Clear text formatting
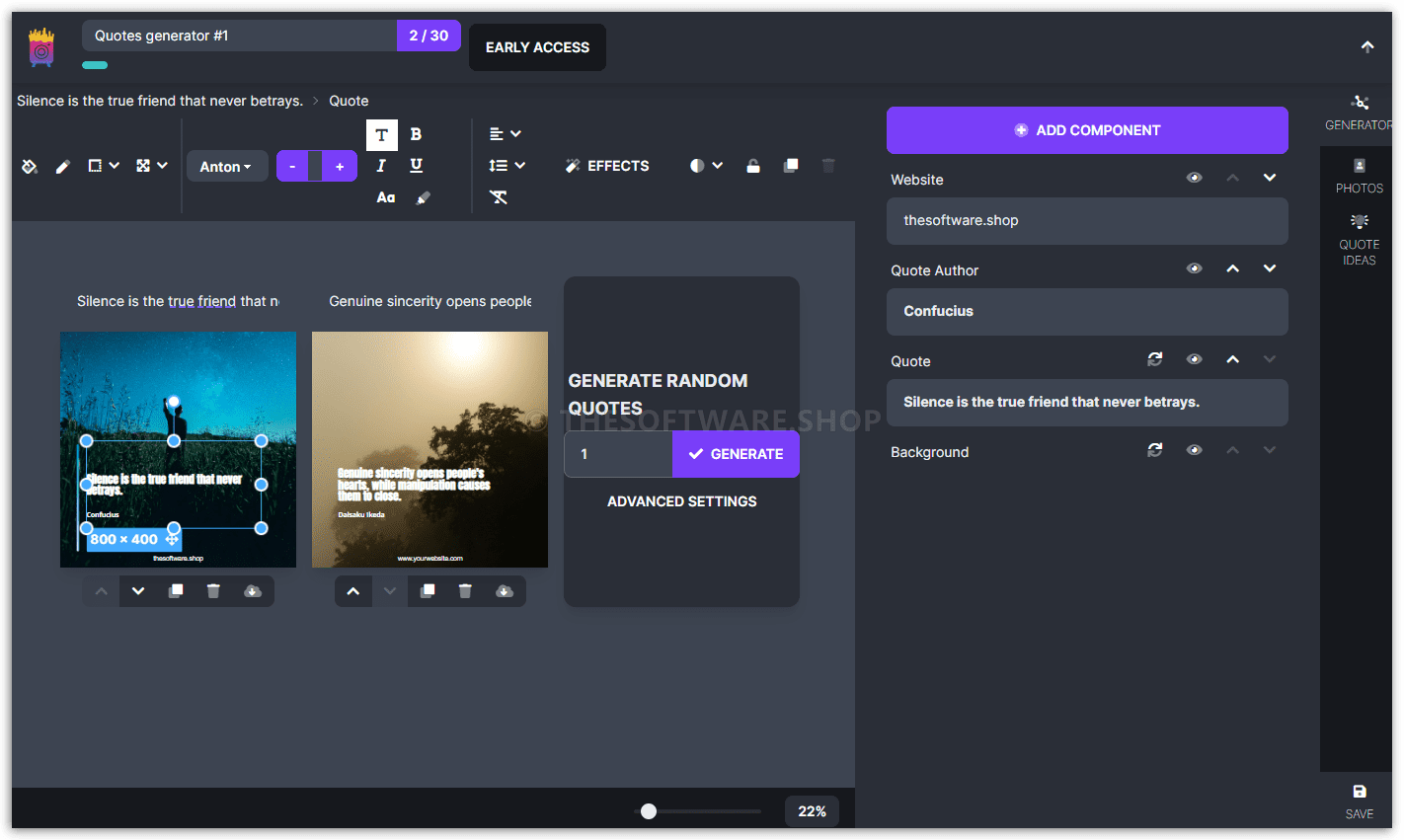 click(499, 197)
